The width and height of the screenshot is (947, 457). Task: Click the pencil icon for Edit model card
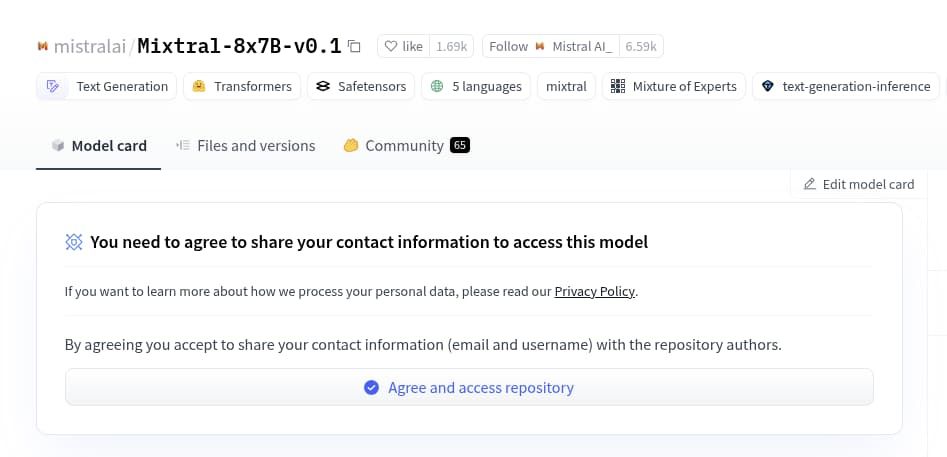coord(810,184)
